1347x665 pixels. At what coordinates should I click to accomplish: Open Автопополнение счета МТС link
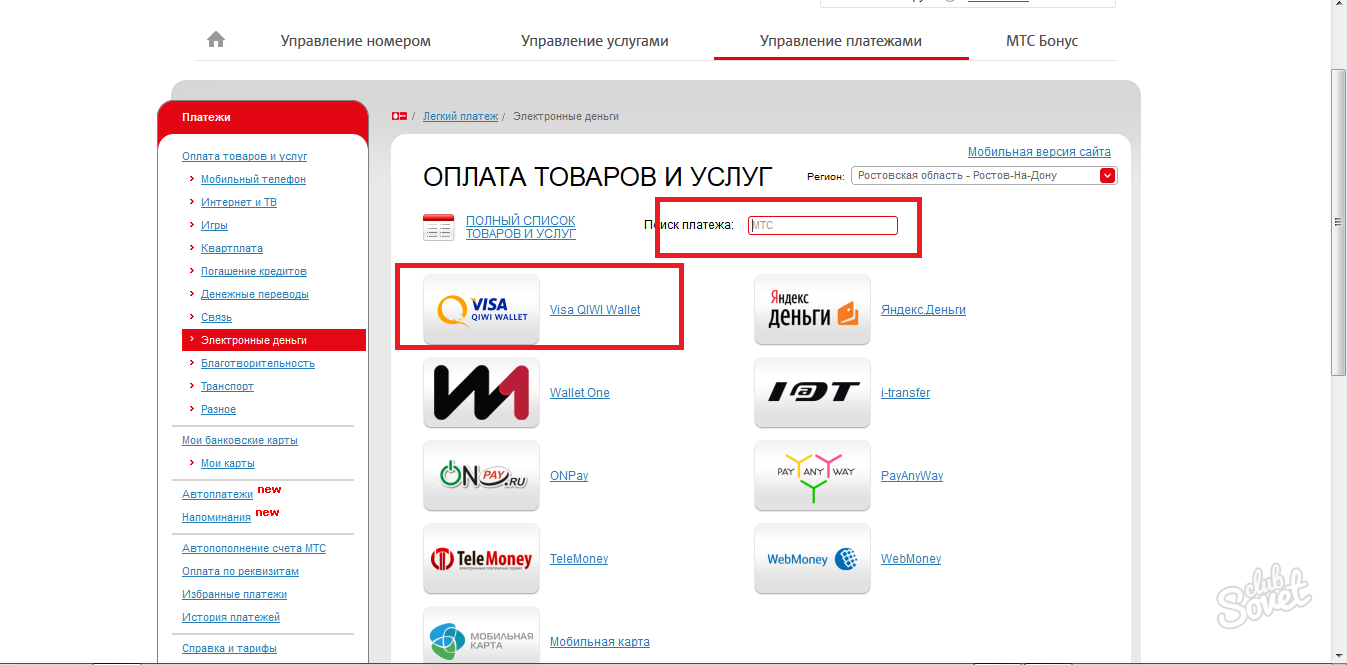pos(254,548)
